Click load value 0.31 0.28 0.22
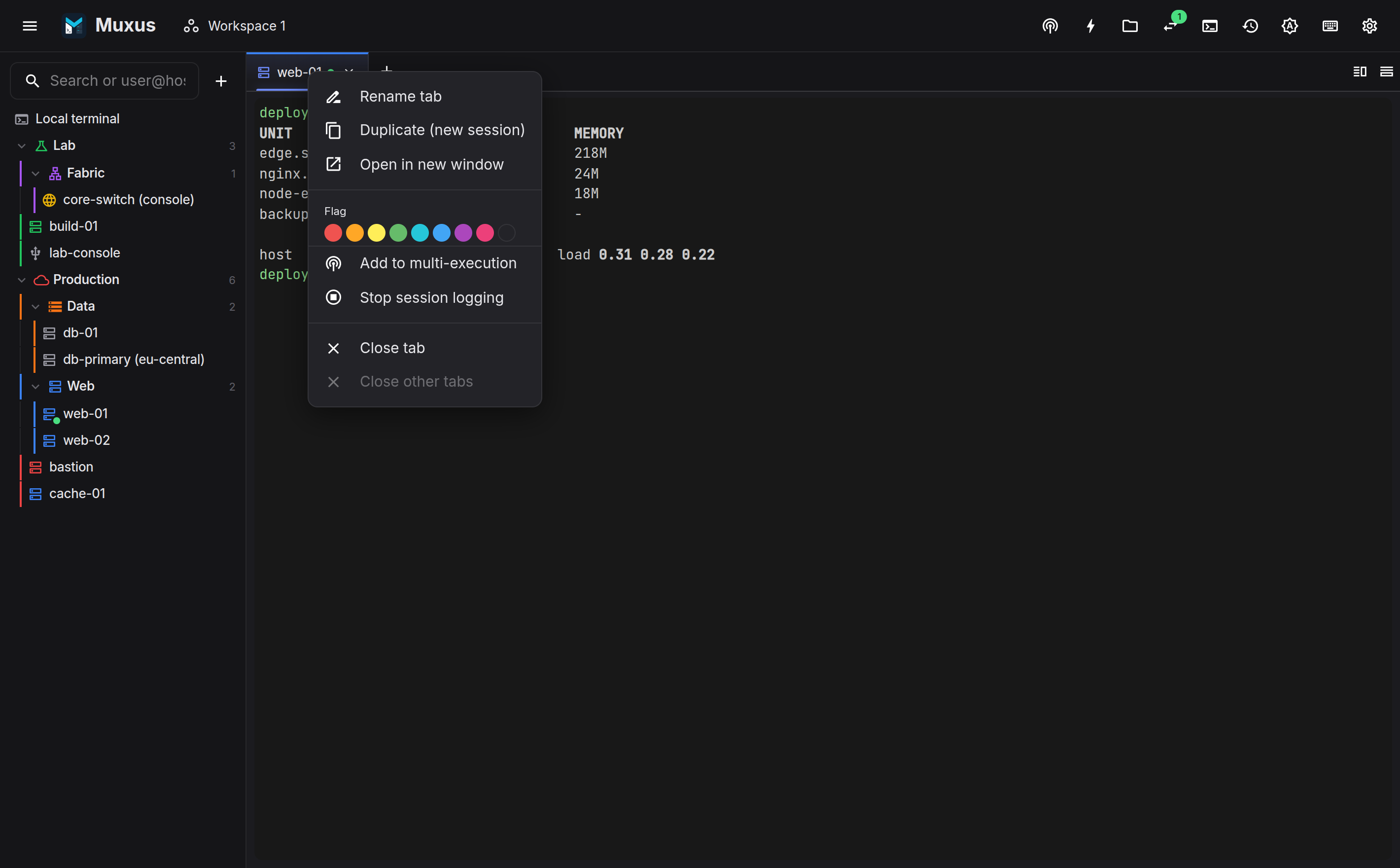Screen dimensions: 1400x868 657,255
